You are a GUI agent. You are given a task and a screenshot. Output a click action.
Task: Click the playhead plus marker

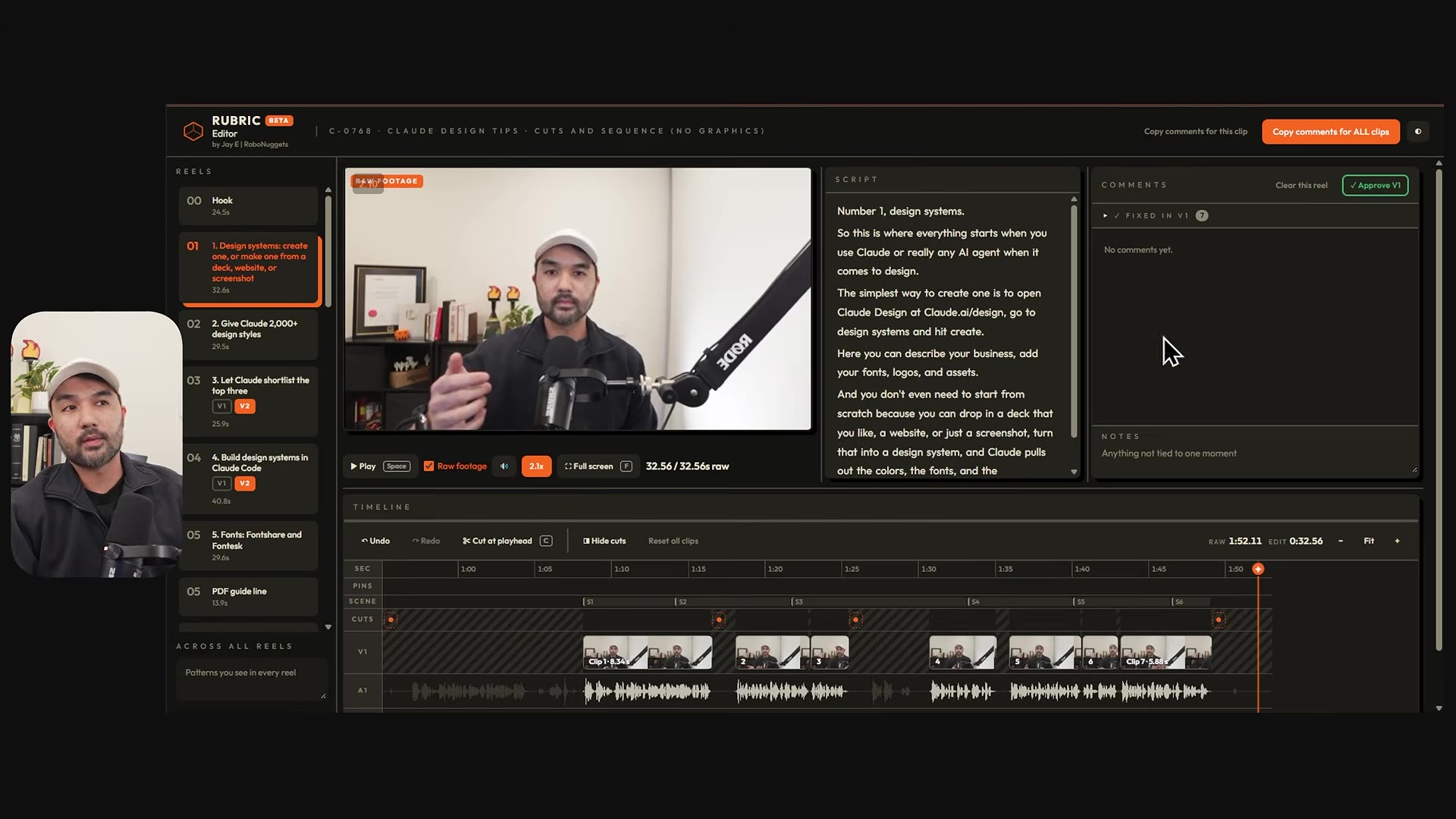1258,569
